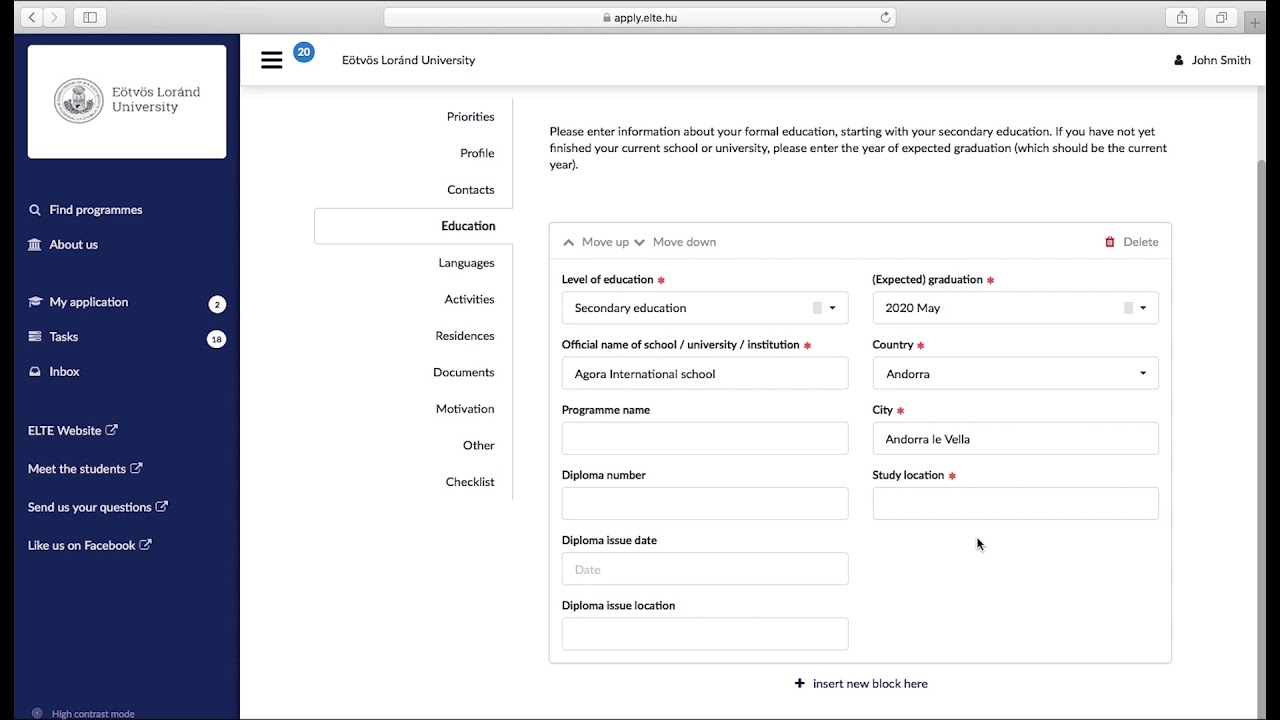Toggle Safari sidebar button
1280x720 pixels.
[90, 17]
